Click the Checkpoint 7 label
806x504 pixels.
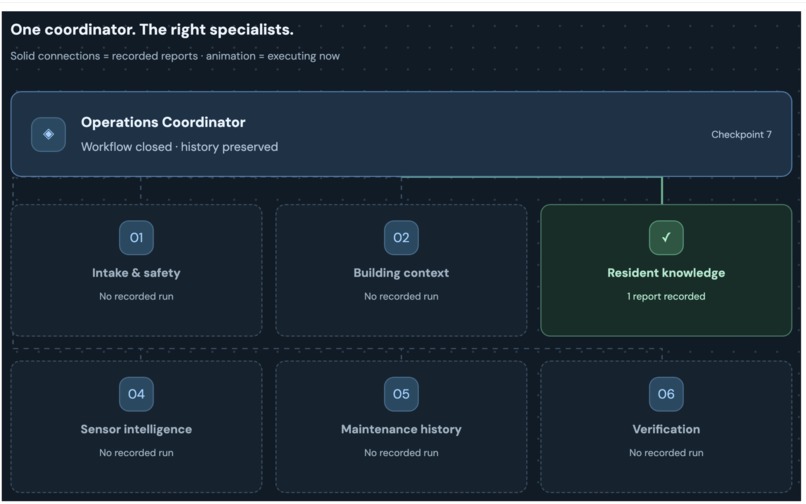741,134
